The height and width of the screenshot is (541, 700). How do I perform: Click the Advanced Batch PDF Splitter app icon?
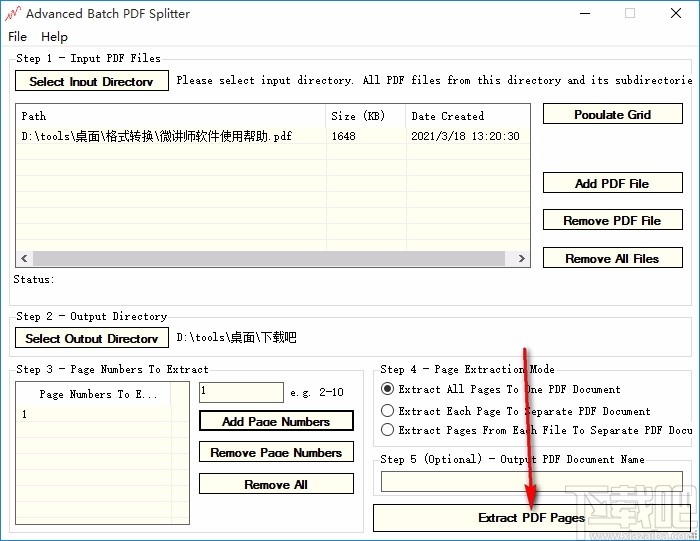(12, 13)
